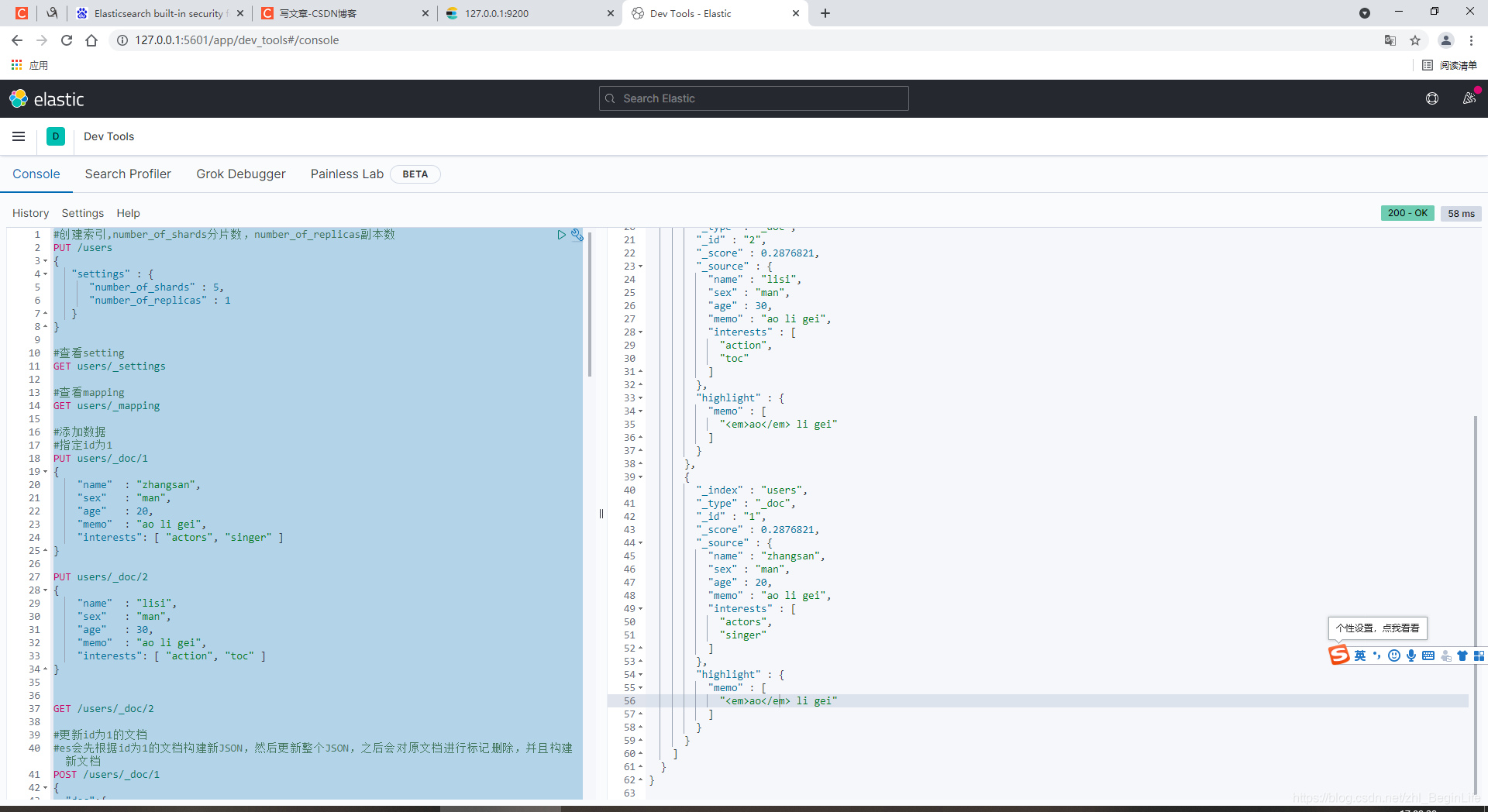1488x812 pixels.
Task: Place cursor on GET users/_settings line
Action: tap(109, 366)
